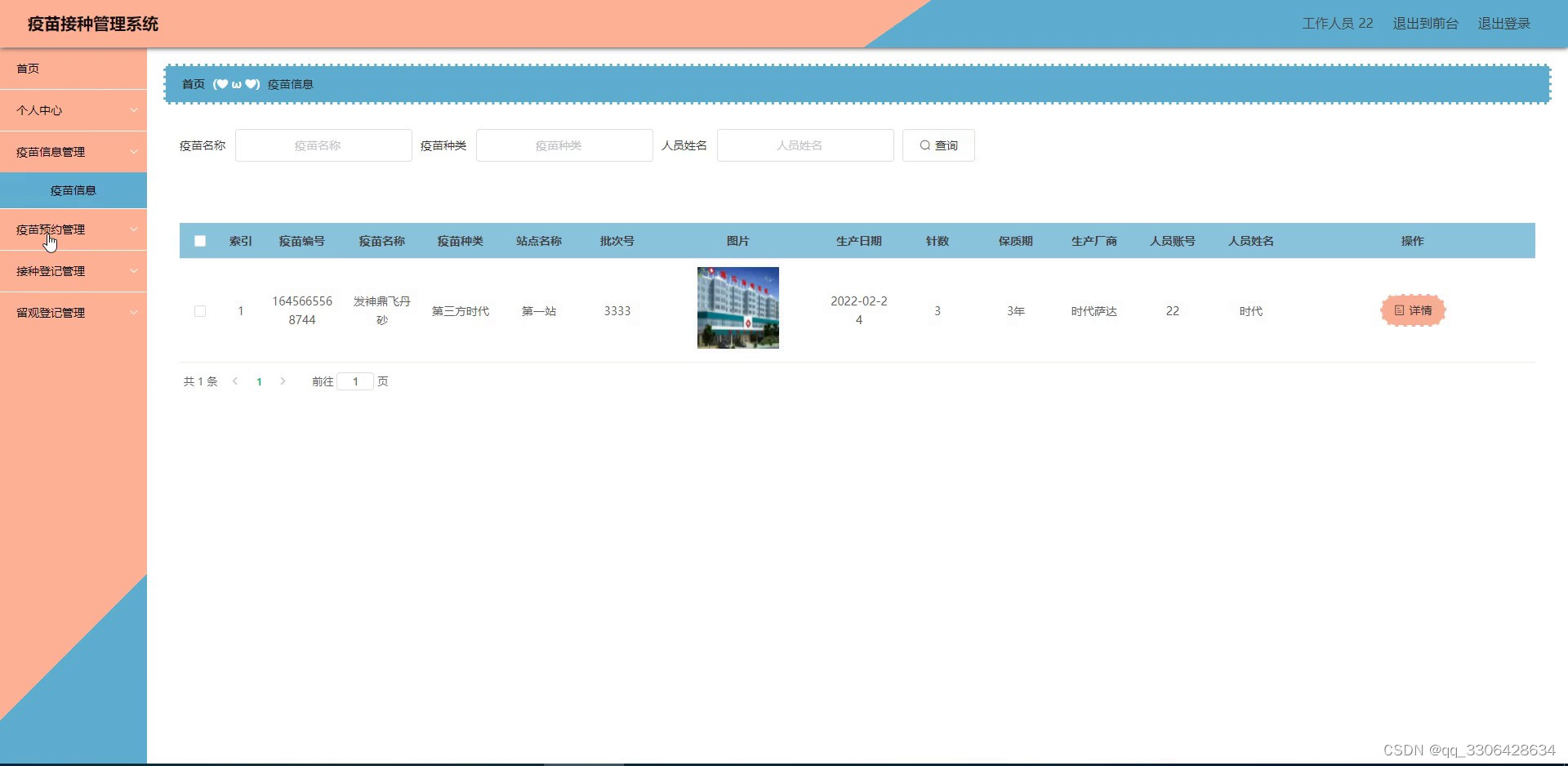Focus the 疫苗名称 search field
Image resolution: width=1568 pixels, height=766 pixels.
coord(323,145)
